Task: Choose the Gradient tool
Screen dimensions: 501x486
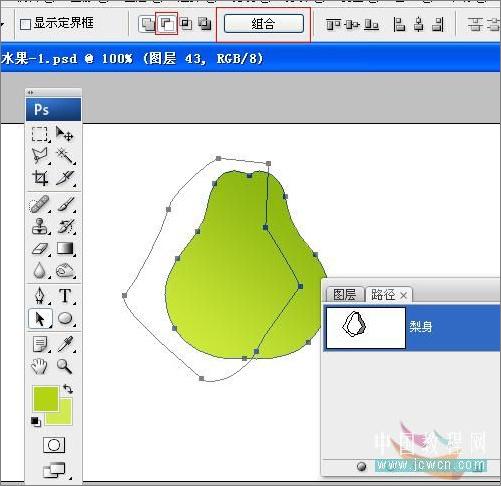Action: [65, 248]
